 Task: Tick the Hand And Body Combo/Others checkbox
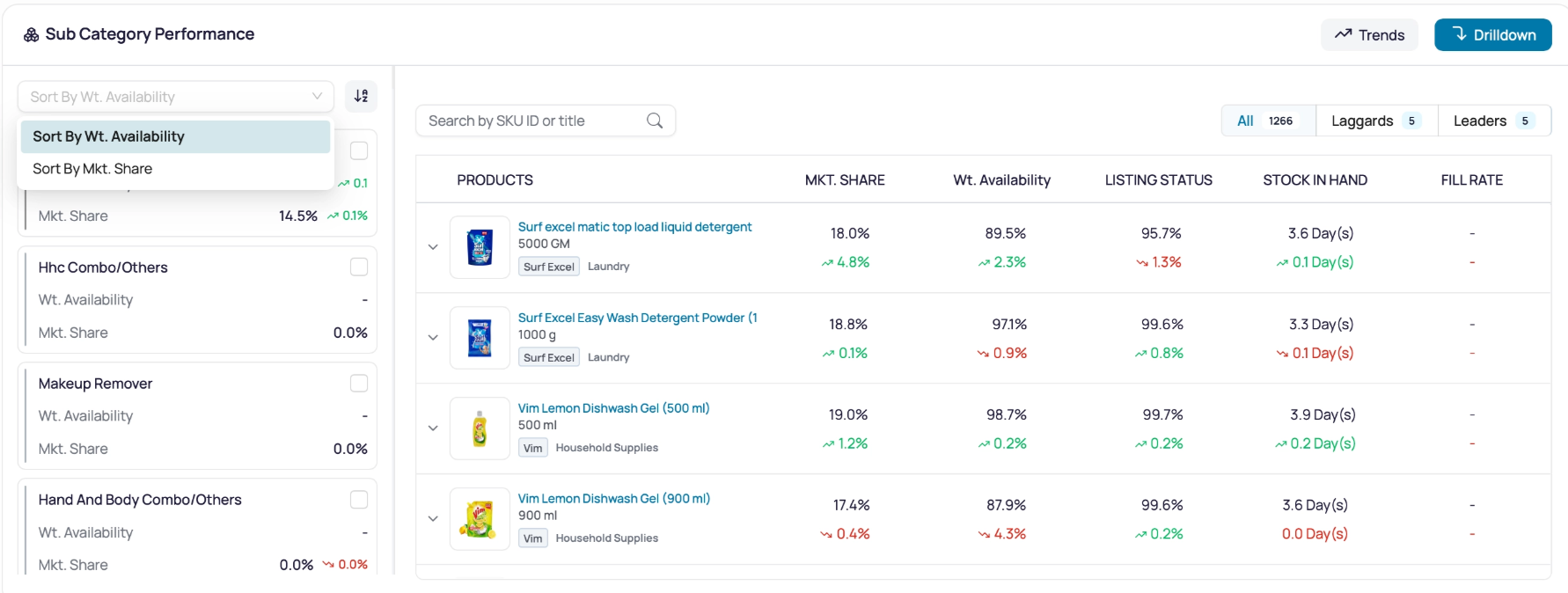[359, 499]
